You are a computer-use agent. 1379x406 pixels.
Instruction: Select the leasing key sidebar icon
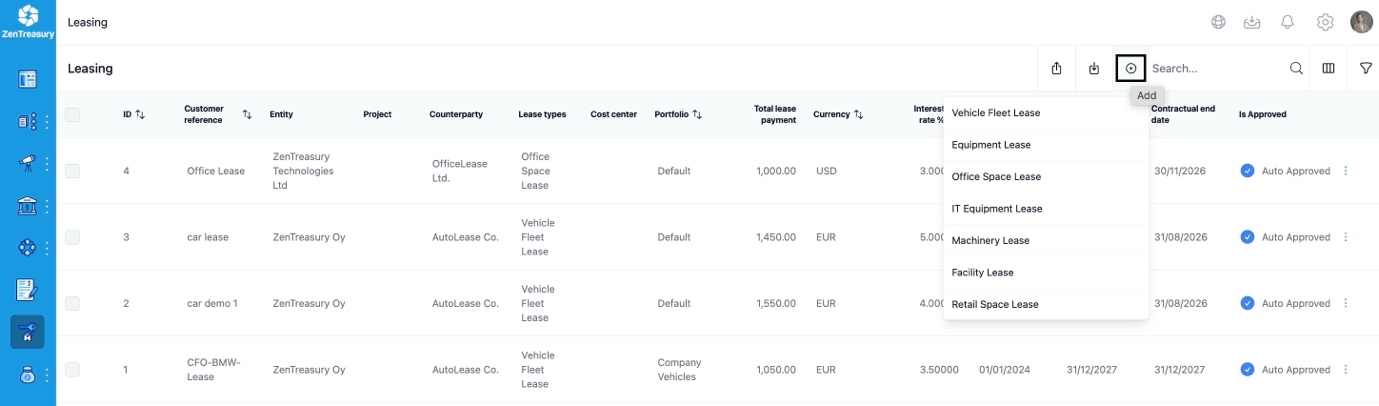[x=27, y=332]
